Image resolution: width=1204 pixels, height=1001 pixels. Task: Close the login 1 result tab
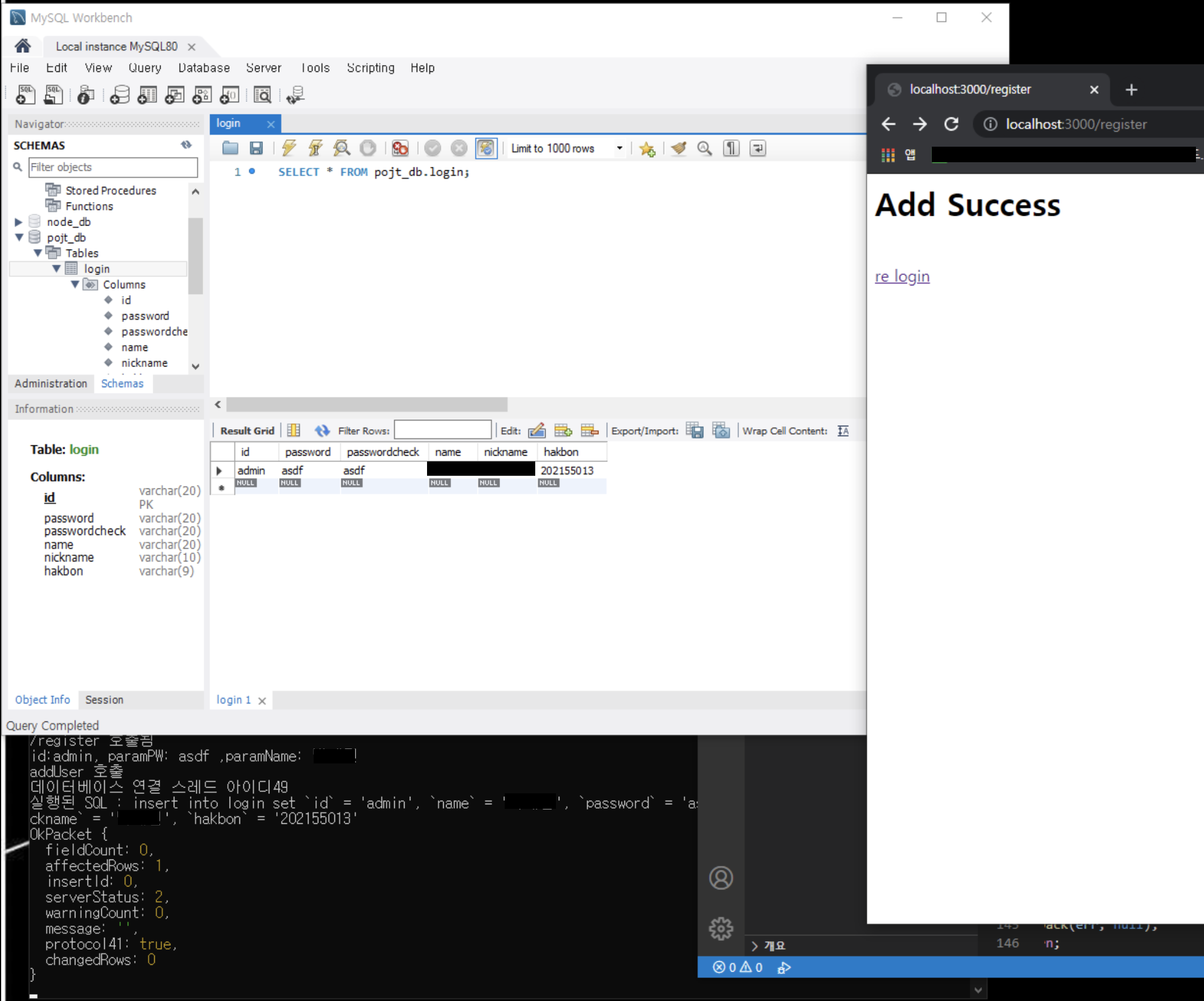pyautogui.click(x=262, y=701)
